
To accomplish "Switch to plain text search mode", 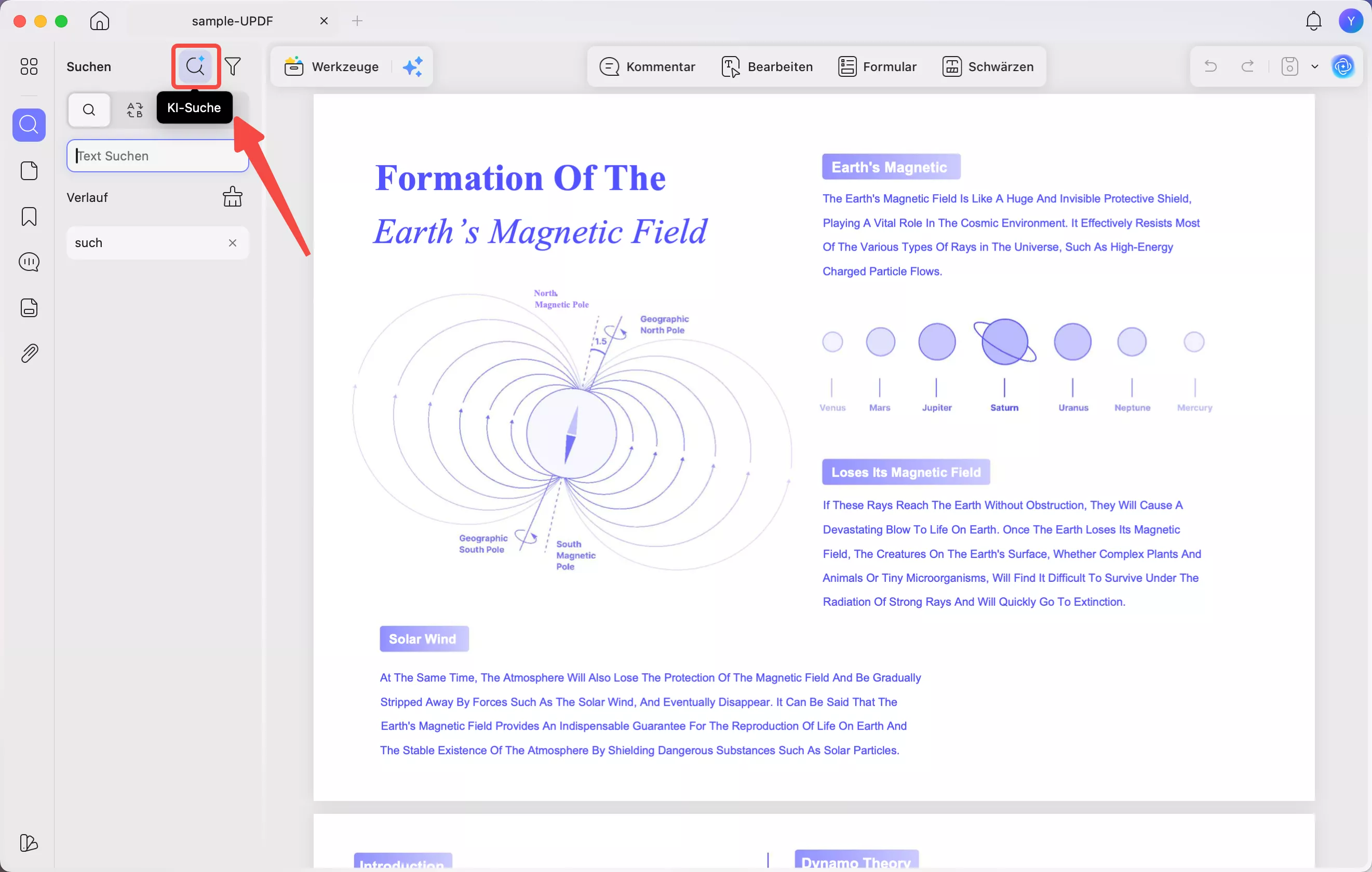I will click(x=89, y=110).
